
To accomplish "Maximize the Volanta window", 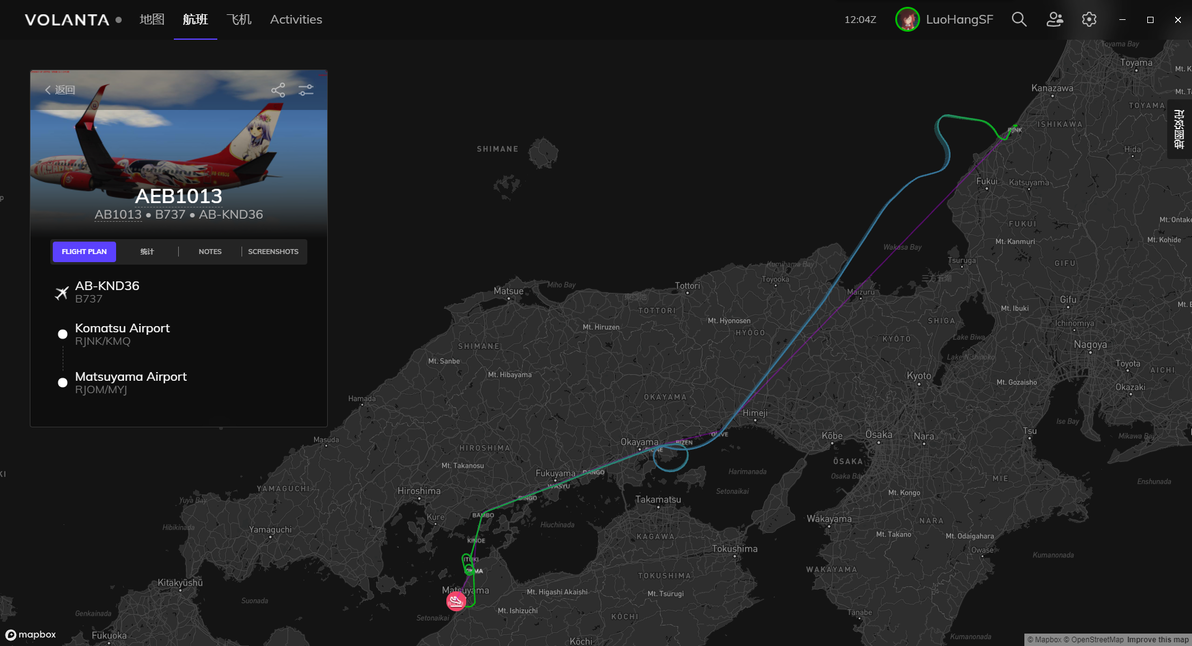I will [x=1150, y=20].
